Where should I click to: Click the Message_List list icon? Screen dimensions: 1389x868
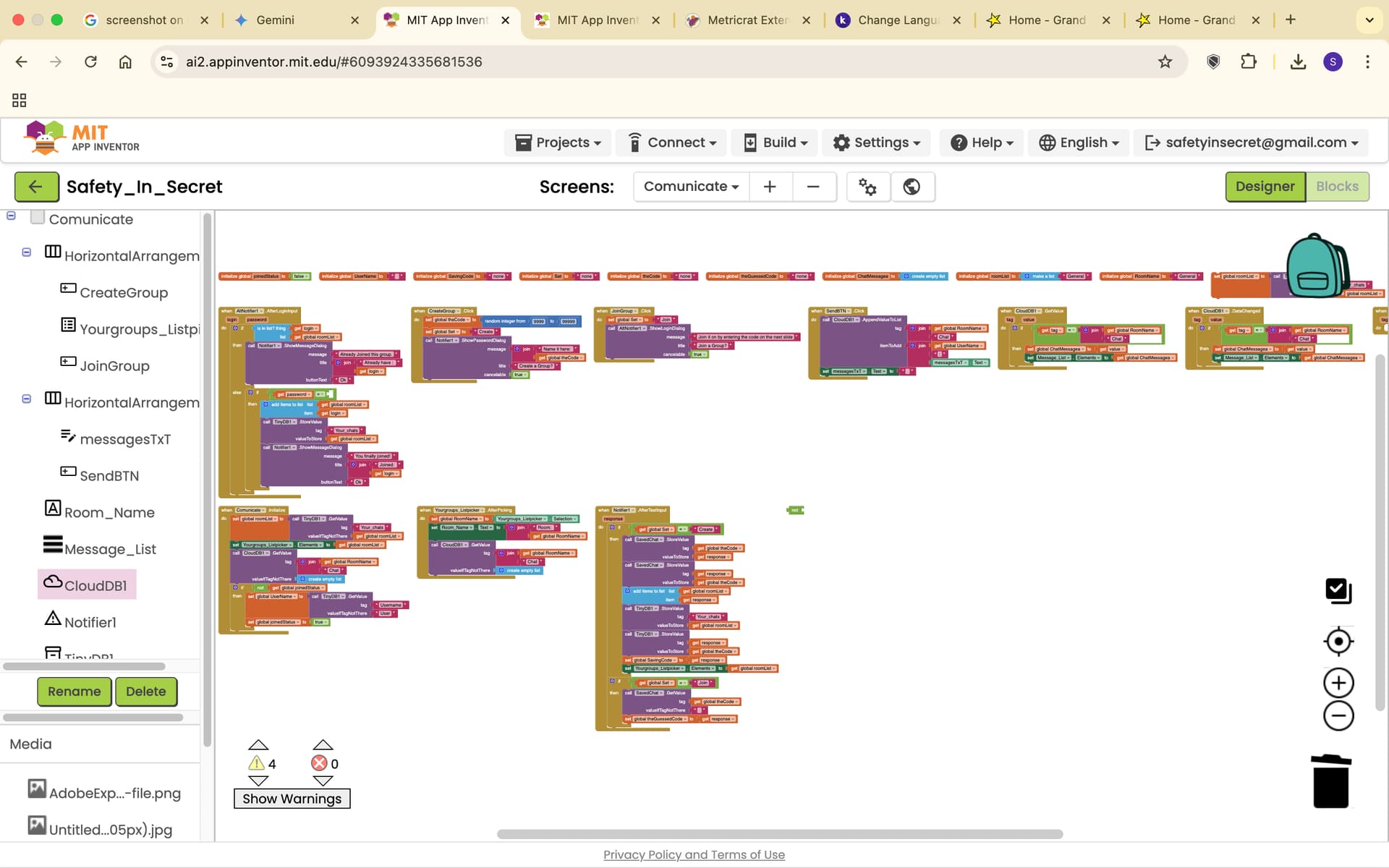[x=53, y=544]
